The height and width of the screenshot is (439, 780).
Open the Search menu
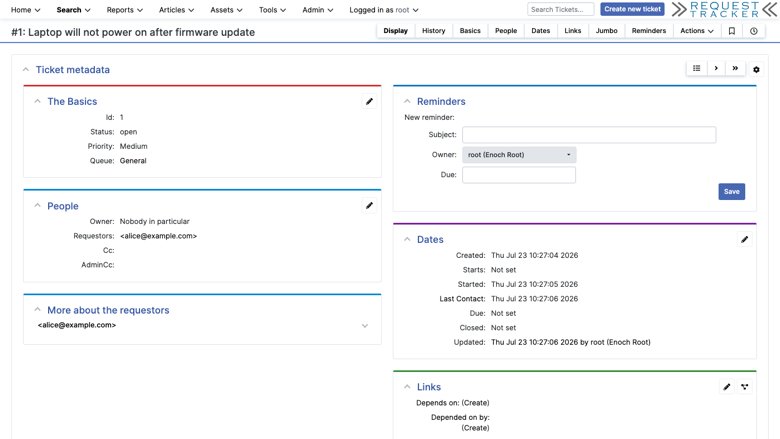tap(73, 10)
